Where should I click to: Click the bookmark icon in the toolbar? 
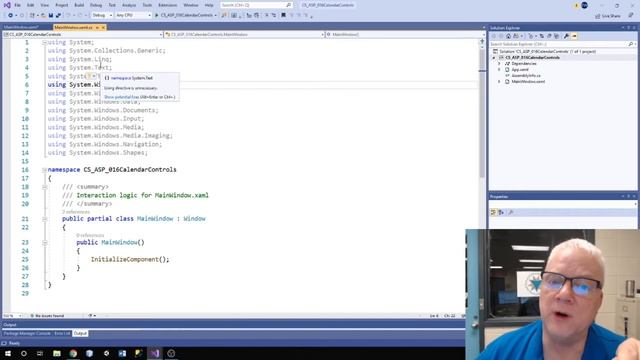tap(283, 16)
